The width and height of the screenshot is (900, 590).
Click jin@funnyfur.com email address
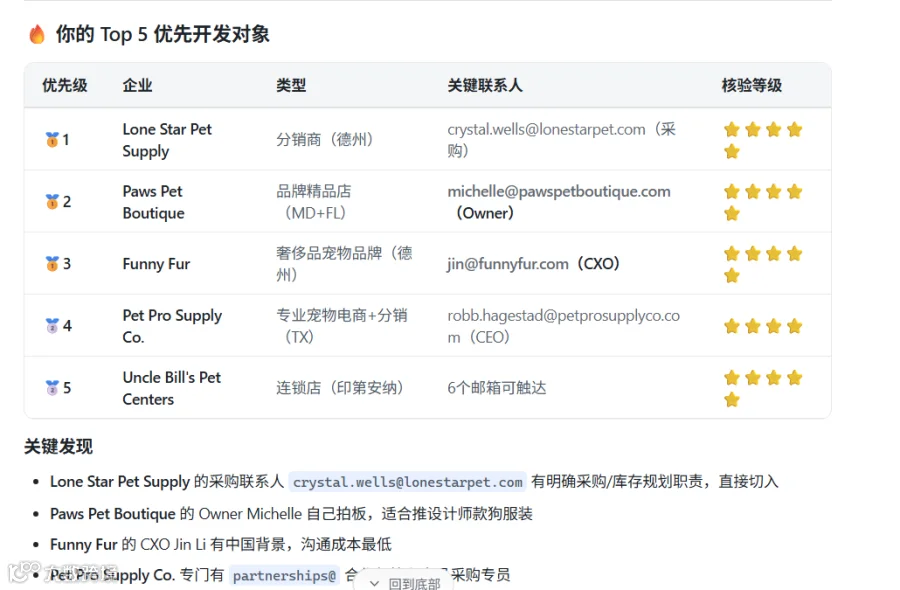point(507,264)
